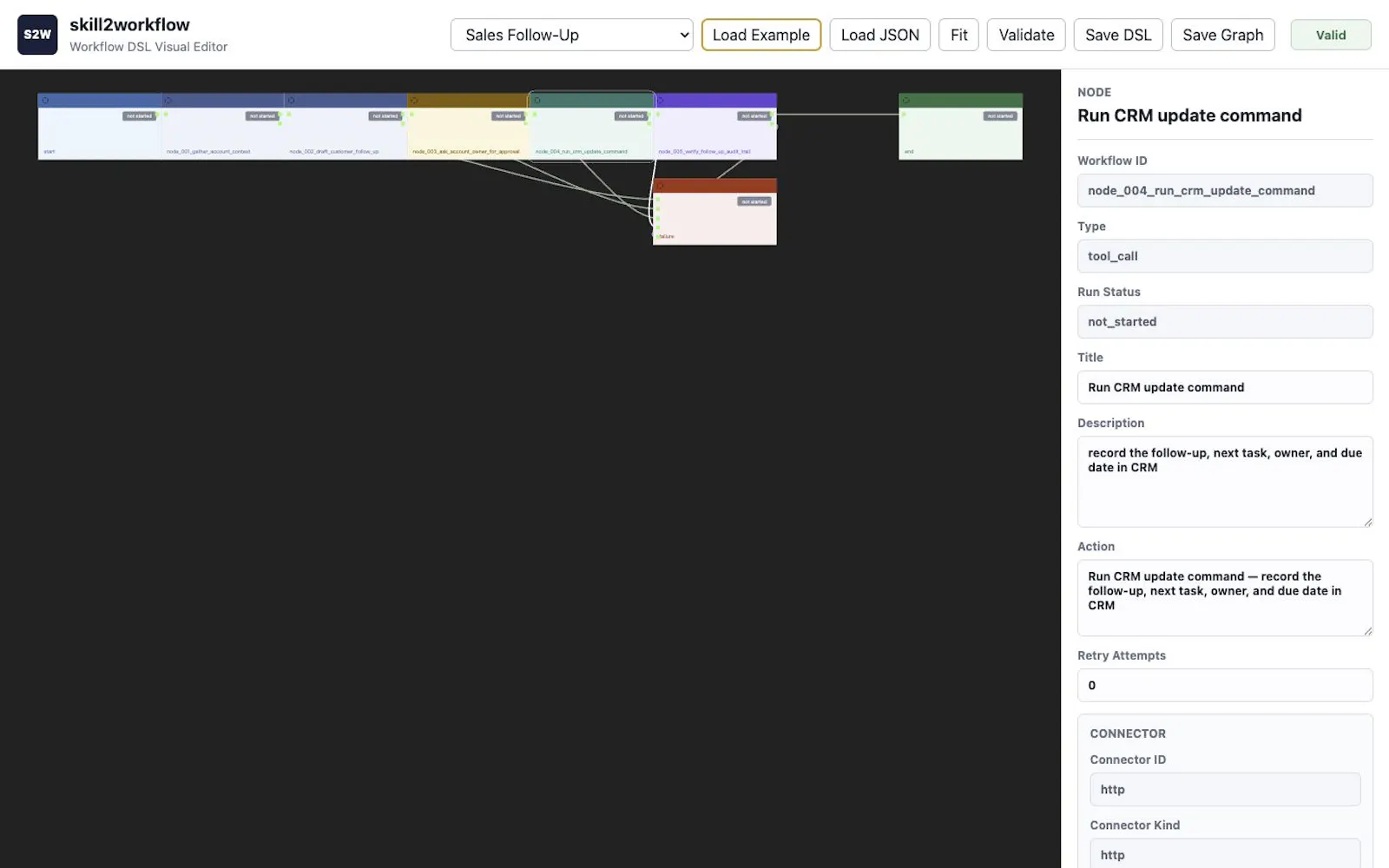Click the not started badge on node_002_draft_customer_follow_up
This screenshot has width=1389, height=868.
pyautogui.click(x=385, y=116)
